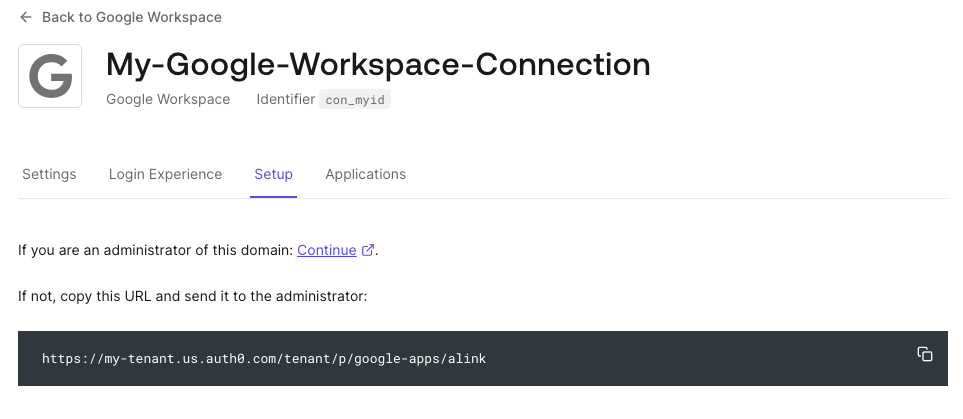Click the Identifier label

coord(286,100)
